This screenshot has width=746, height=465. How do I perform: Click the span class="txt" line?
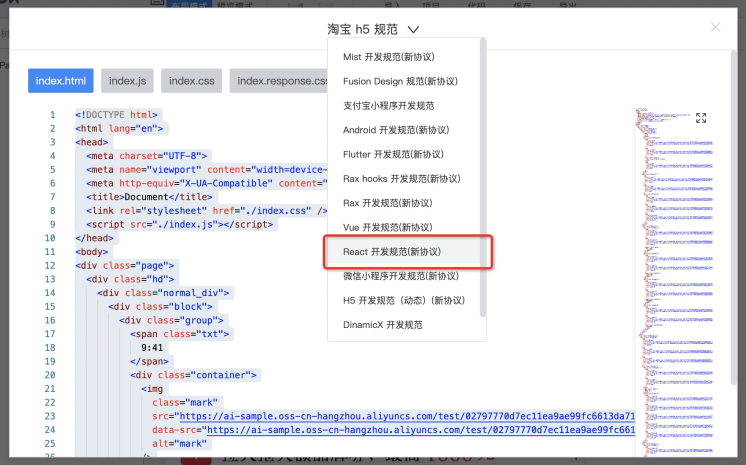click(x=179, y=334)
